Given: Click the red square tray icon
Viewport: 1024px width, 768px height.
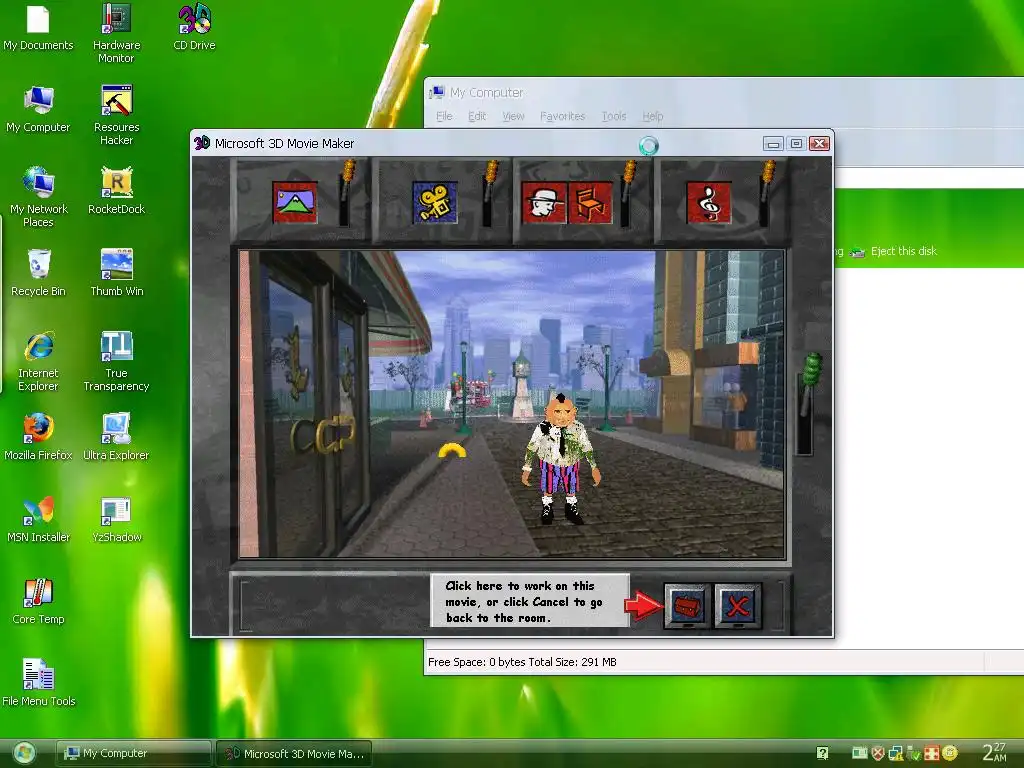Looking at the screenshot, I should 931,754.
